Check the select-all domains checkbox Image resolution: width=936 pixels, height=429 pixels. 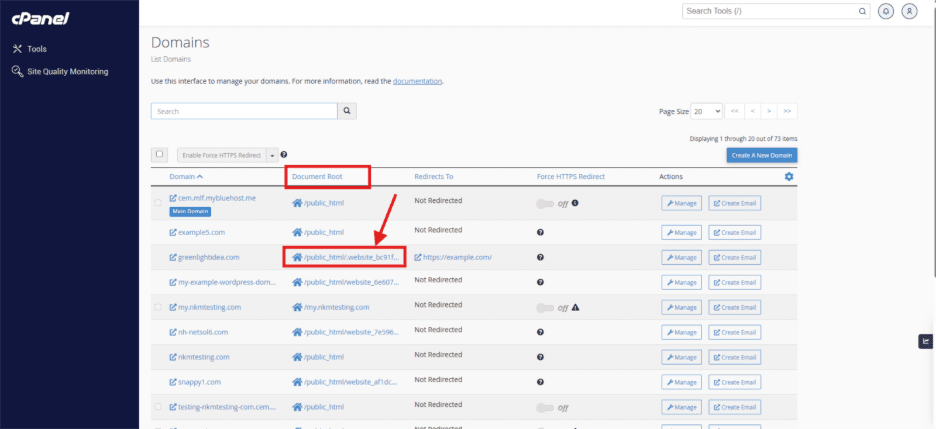159,154
